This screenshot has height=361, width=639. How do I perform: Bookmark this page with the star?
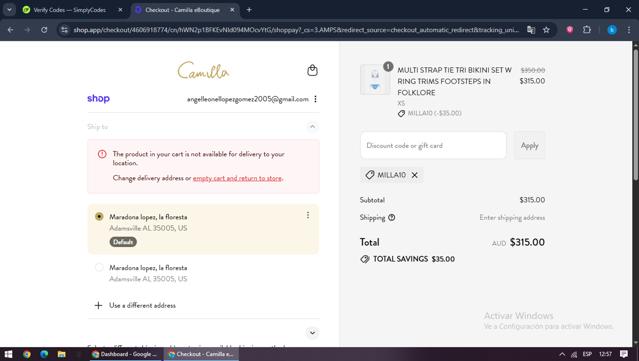pos(546,30)
